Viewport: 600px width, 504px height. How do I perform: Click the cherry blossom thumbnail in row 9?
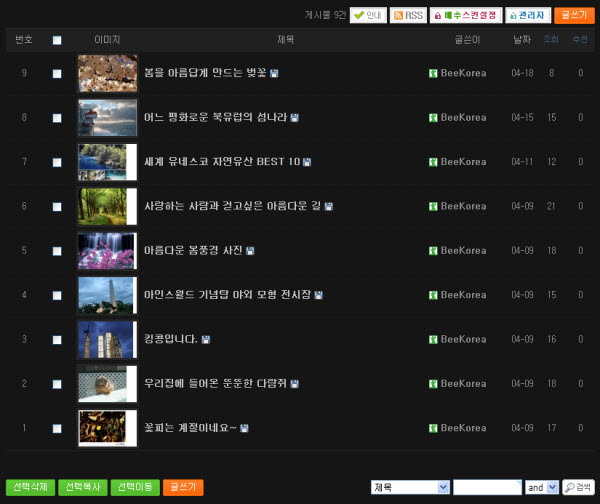pyautogui.click(x=108, y=73)
